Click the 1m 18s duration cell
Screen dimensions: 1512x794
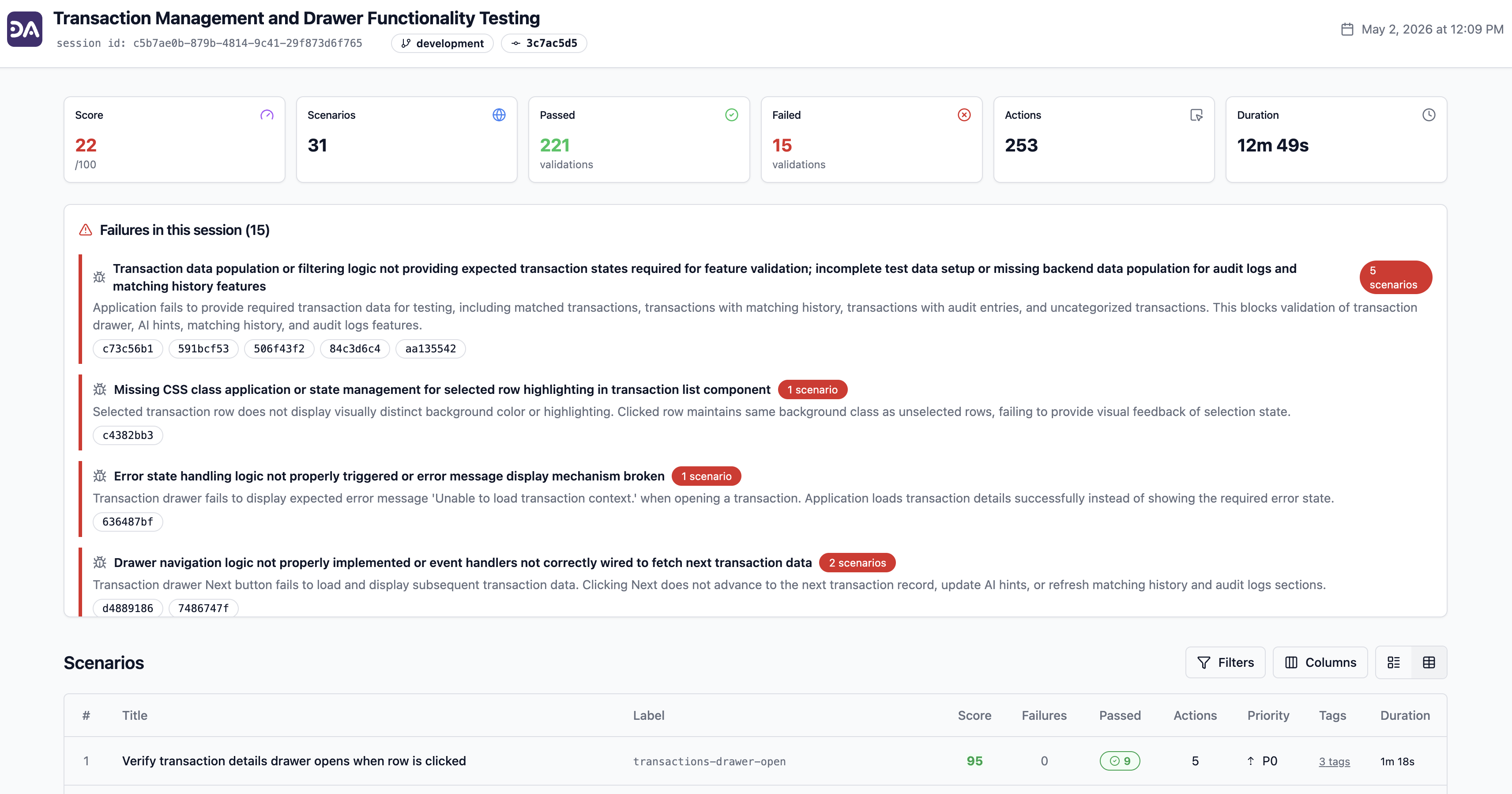click(1397, 762)
